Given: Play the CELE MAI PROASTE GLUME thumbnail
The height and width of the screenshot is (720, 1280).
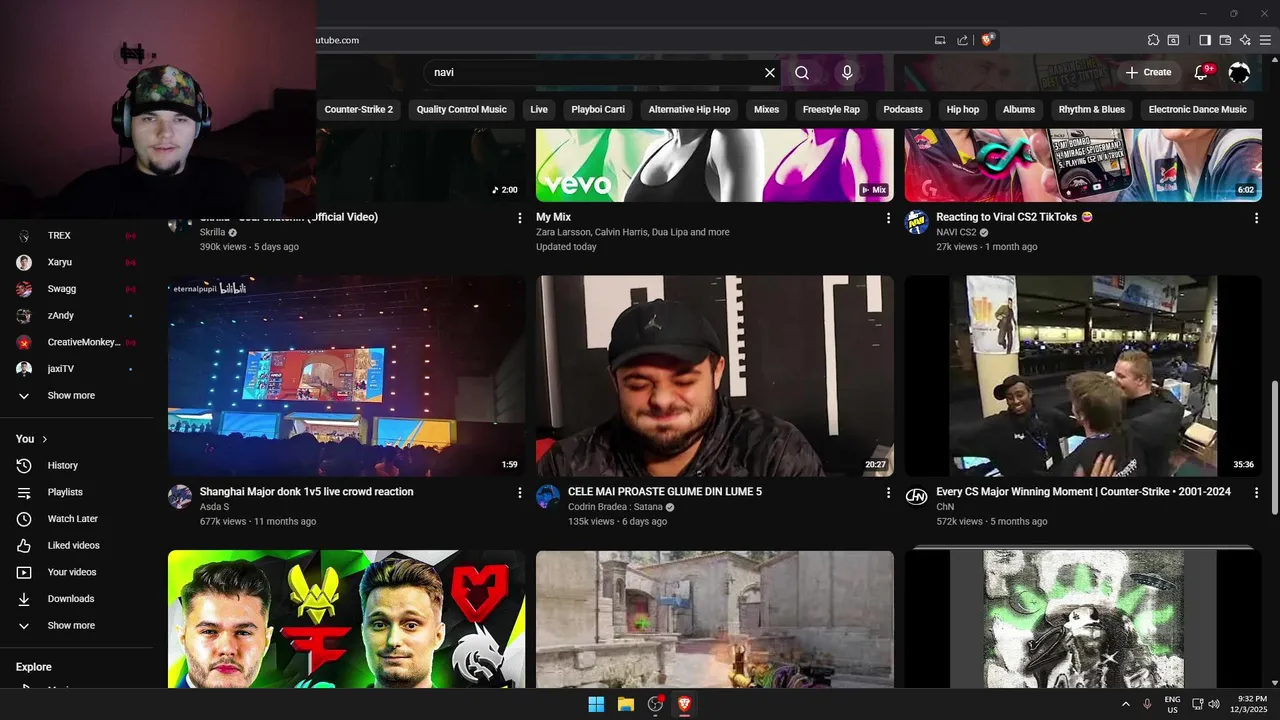Looking at the screenshot, I should (x=715, y=376).
